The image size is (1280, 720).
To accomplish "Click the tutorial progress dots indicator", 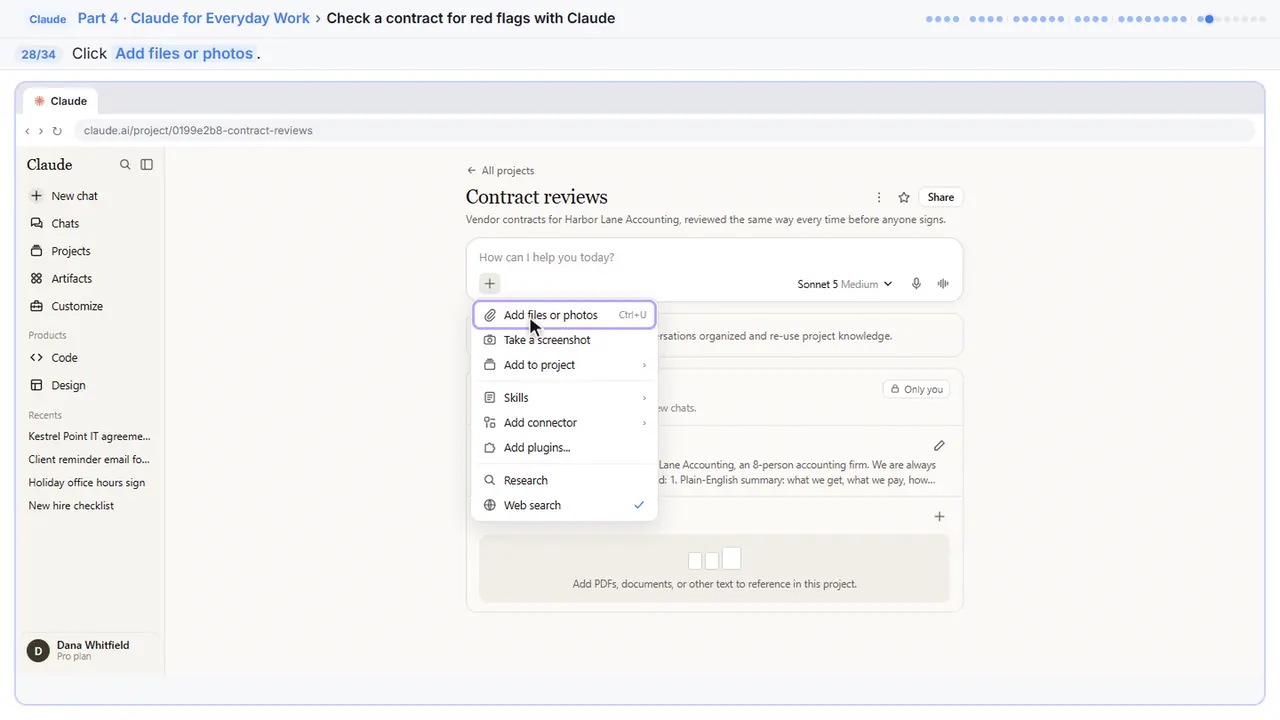I will pyautogui.click(x=1096, y=18).
